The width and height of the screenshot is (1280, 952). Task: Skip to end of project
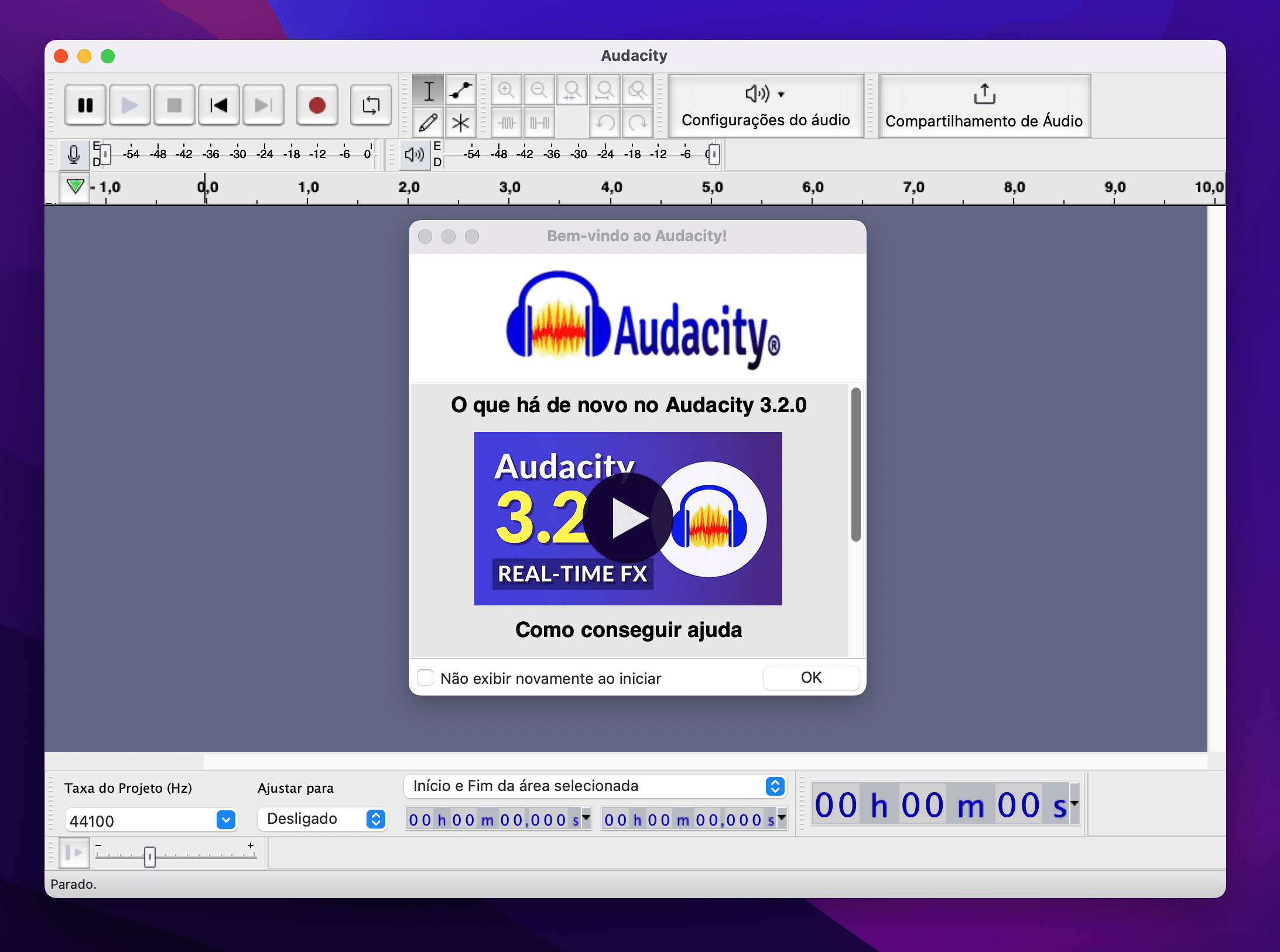click(x=263, y=105)
